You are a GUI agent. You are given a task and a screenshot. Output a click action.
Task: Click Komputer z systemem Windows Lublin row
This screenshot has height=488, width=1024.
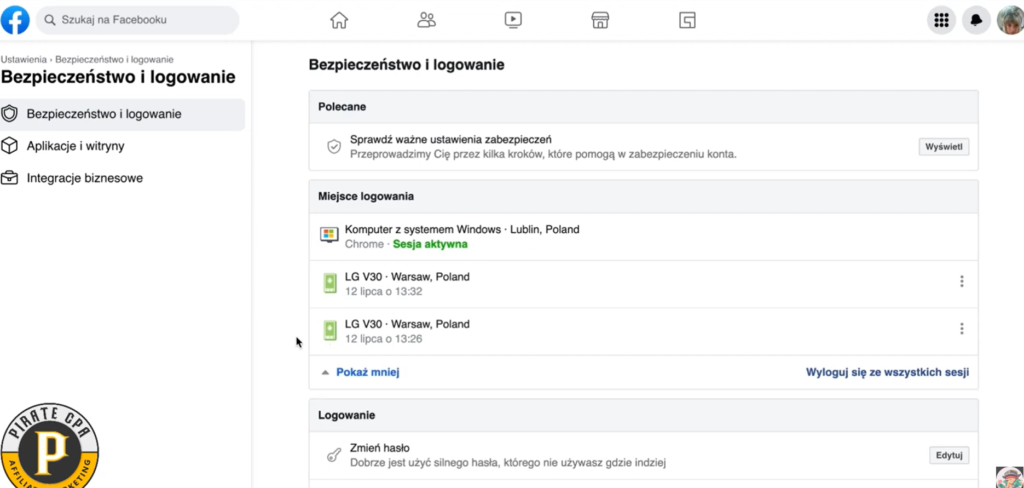click(x=643, y=236)
